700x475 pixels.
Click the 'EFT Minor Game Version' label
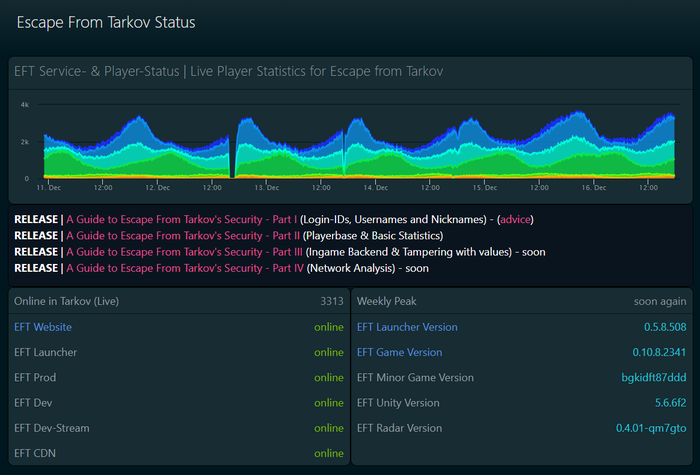(x=415, y=378)
